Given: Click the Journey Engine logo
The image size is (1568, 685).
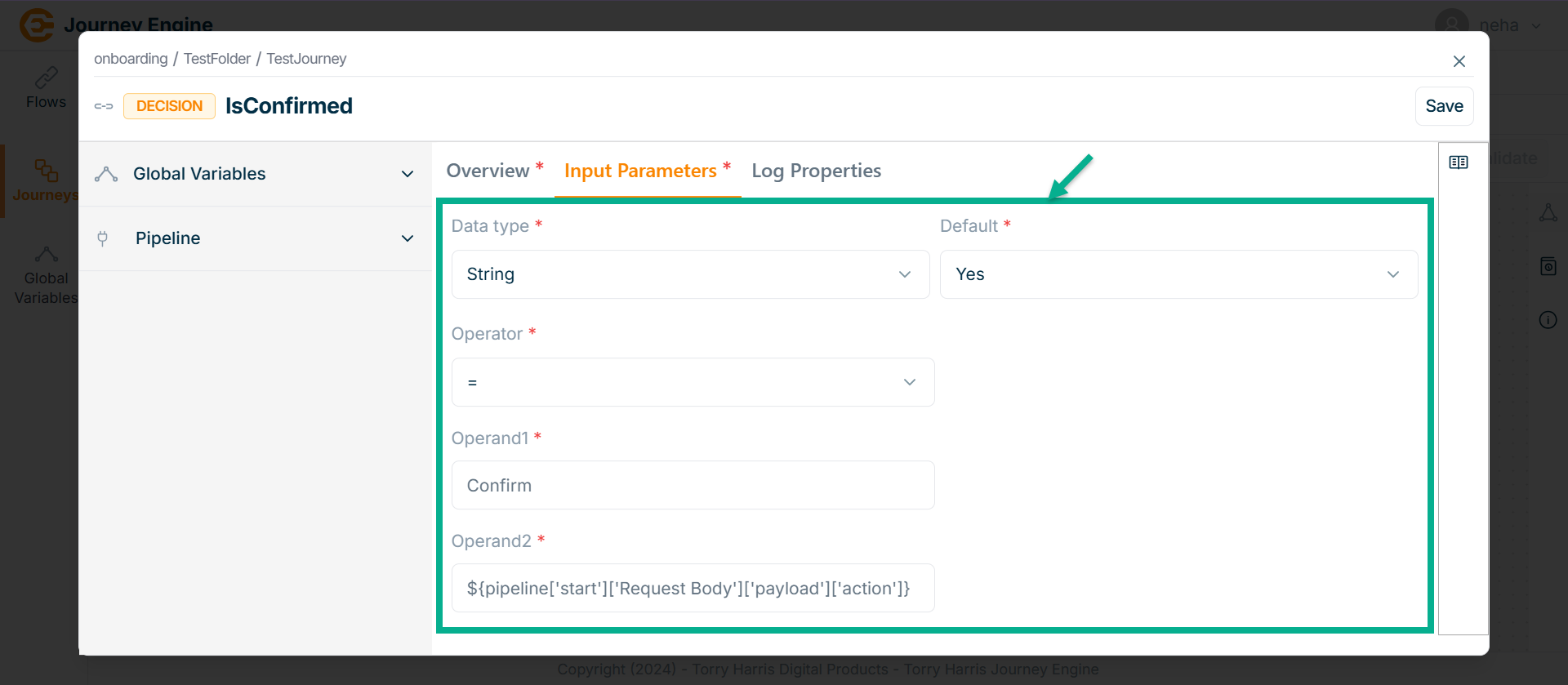Looking at the screenshot, I should tap(37, 24).
